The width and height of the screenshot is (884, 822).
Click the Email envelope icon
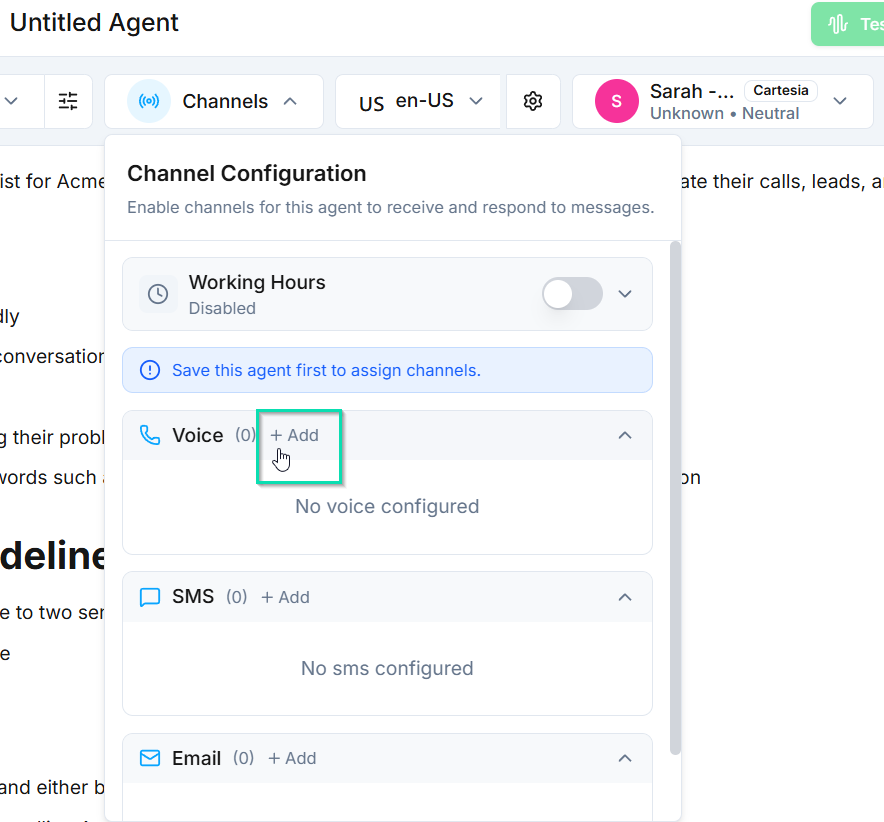tap(150, 758)
